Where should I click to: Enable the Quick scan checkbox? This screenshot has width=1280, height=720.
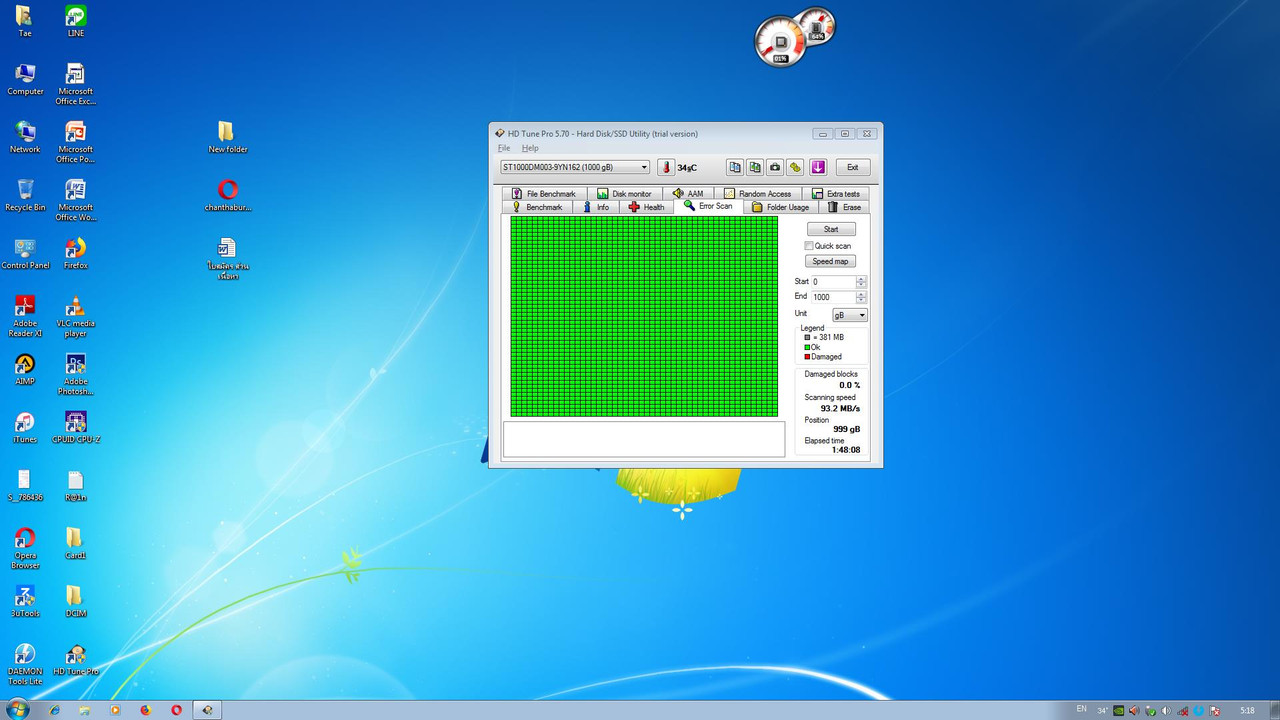(809, 246)
